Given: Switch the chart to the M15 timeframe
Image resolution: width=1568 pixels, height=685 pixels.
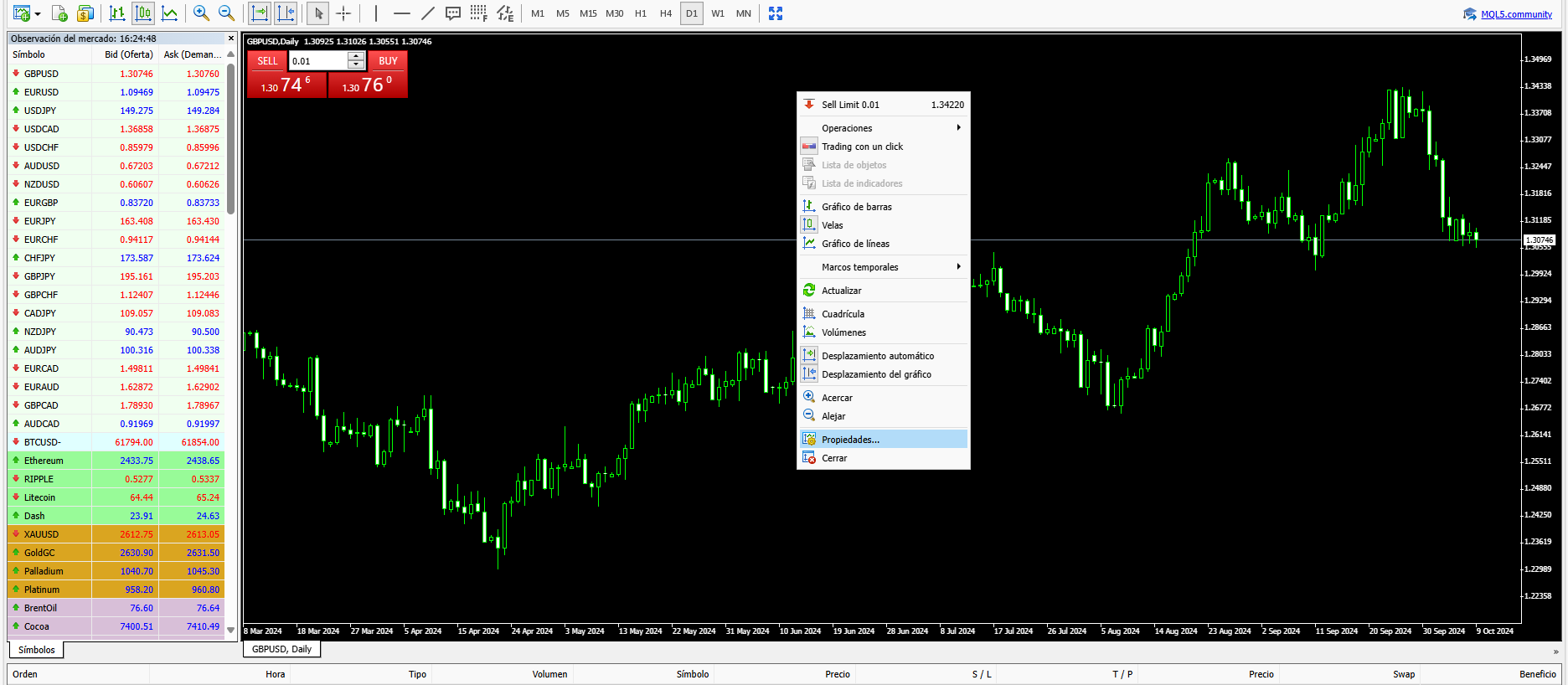Looking at the screenshot, I should click(x=589, y=13).
